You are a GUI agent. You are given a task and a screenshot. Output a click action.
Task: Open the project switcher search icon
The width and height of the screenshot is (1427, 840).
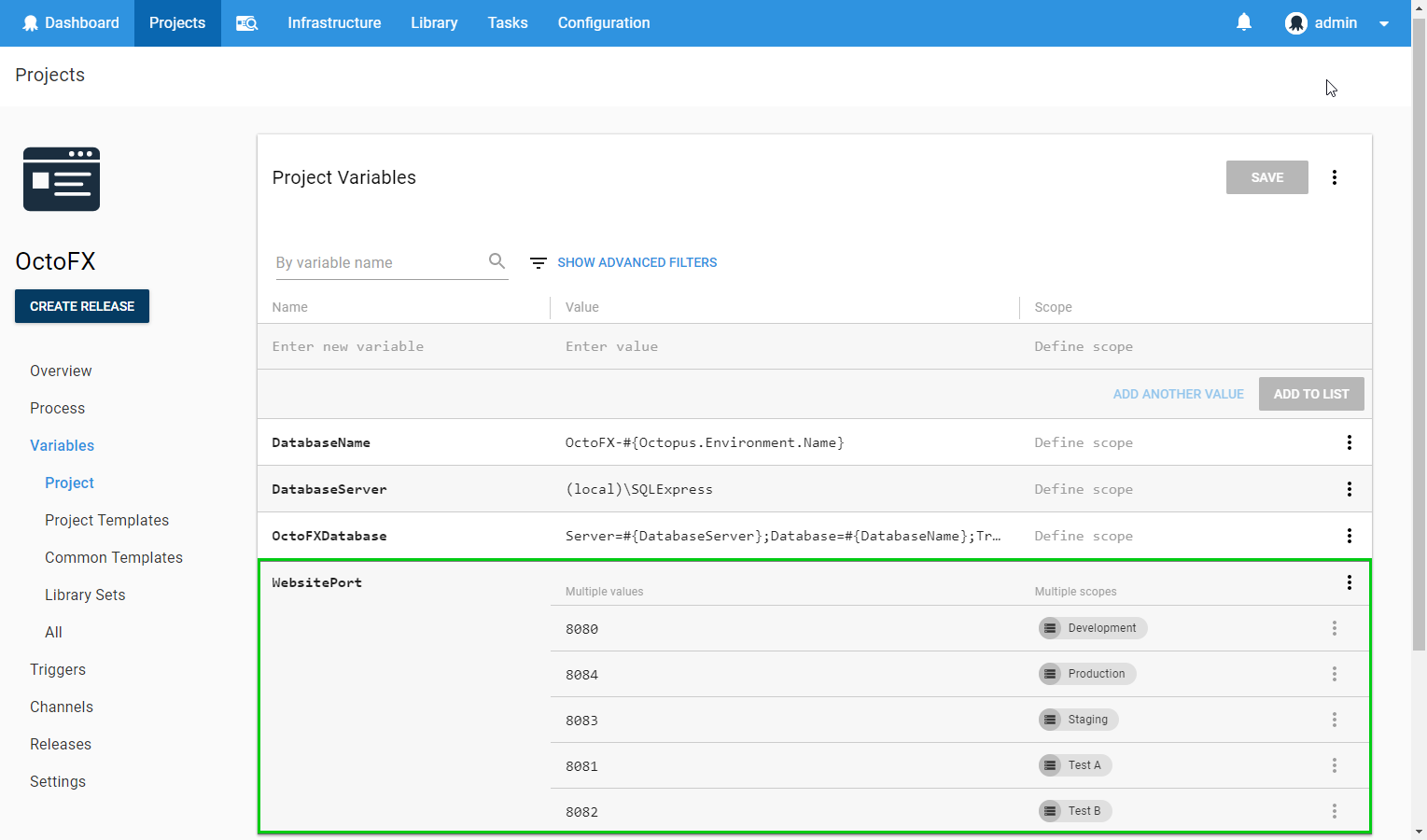coord(245,22)
